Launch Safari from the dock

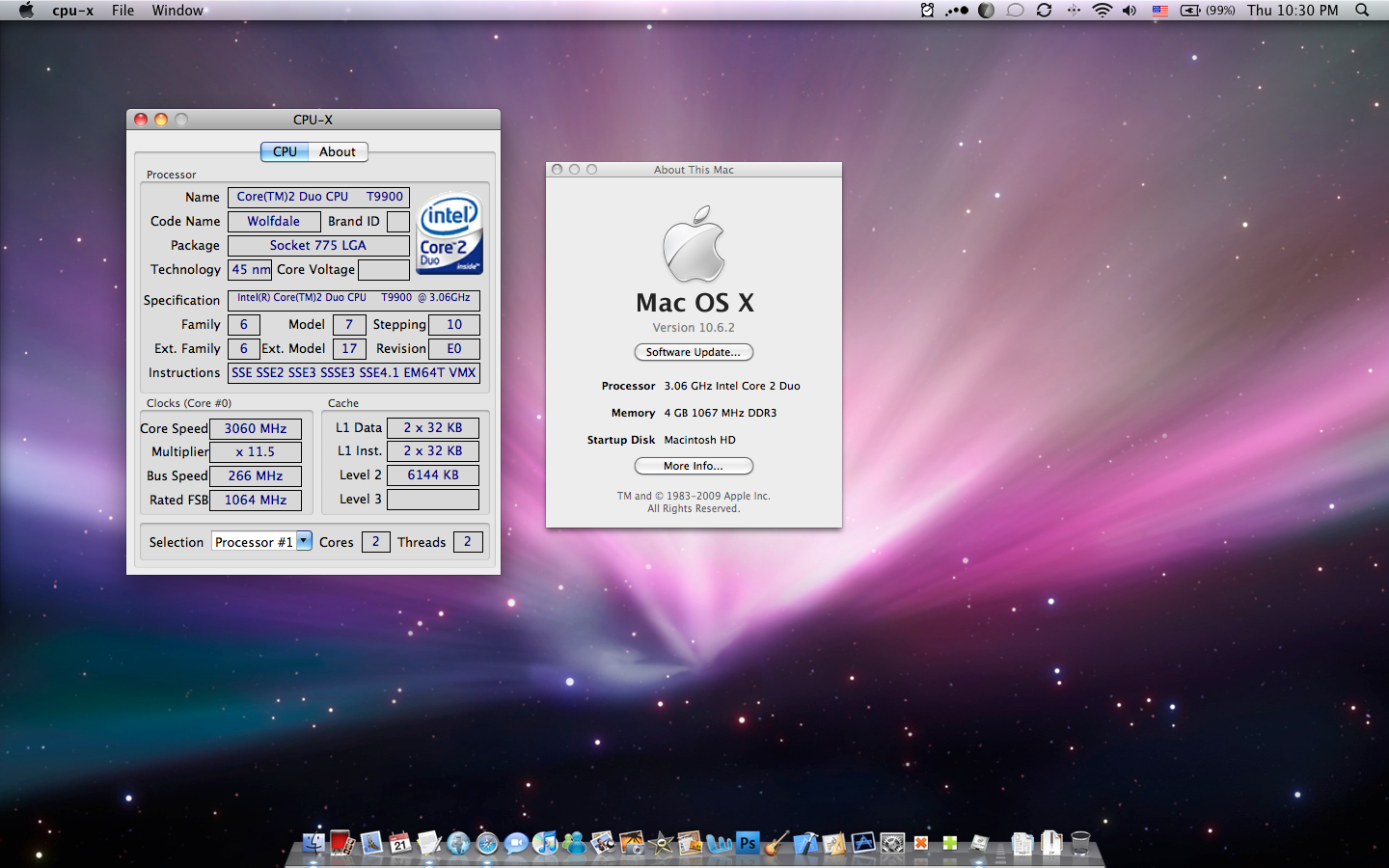(x=487, y=844)
